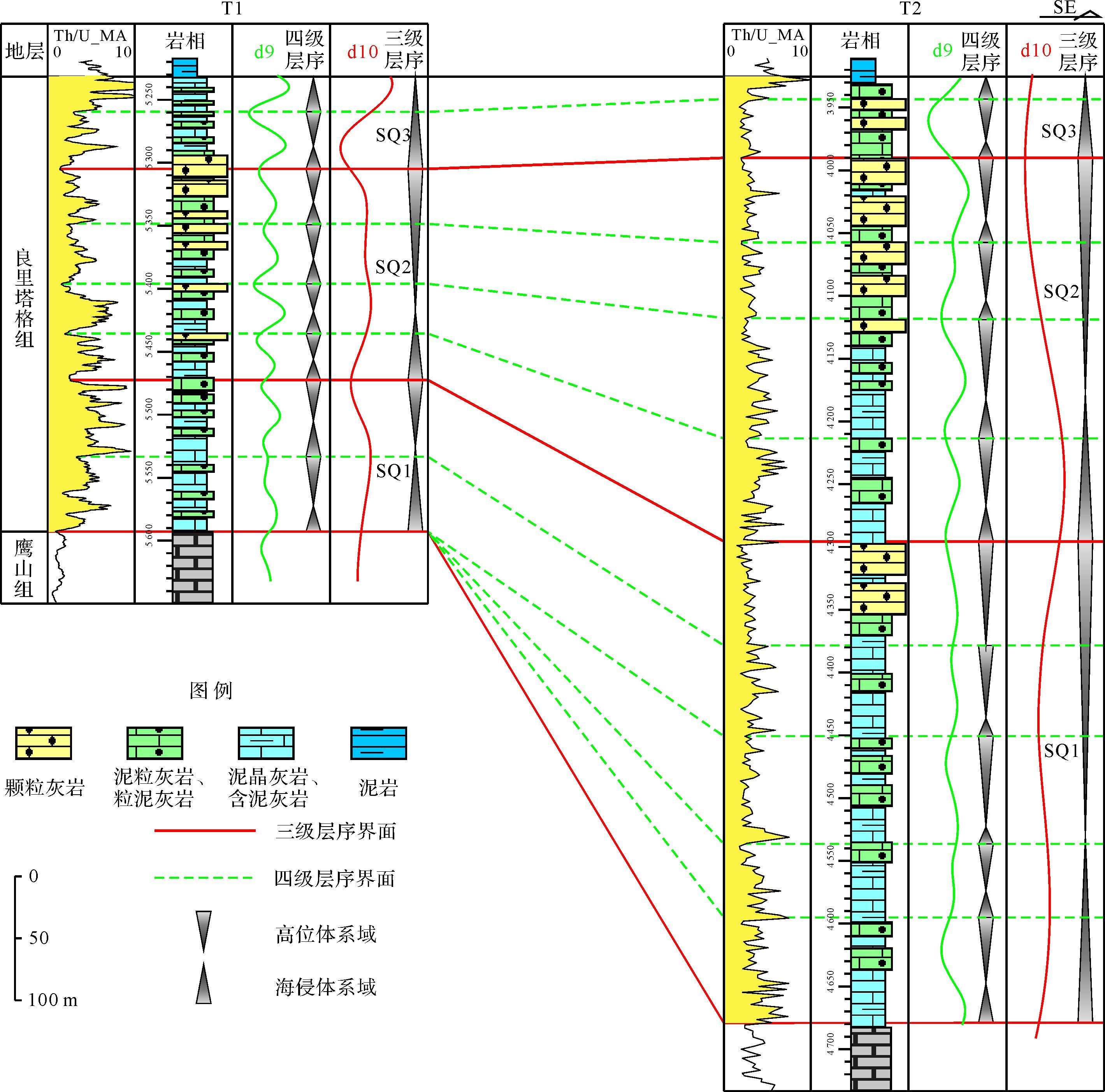Click the 地层 column header
Viewport: 1105px width, 1092px height.
click(24, 51)
